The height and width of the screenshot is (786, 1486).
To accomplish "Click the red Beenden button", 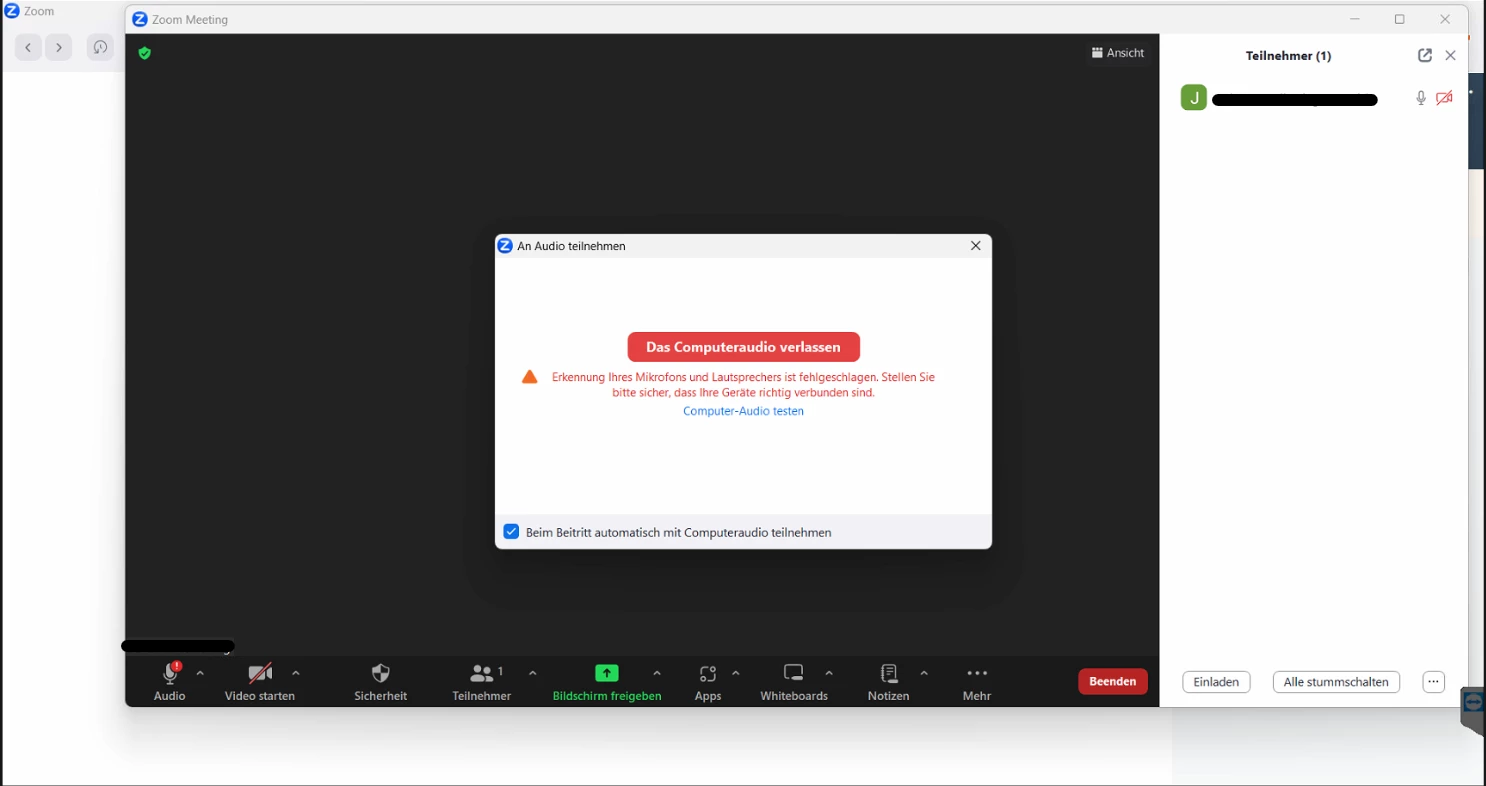I will (1113, 681).
